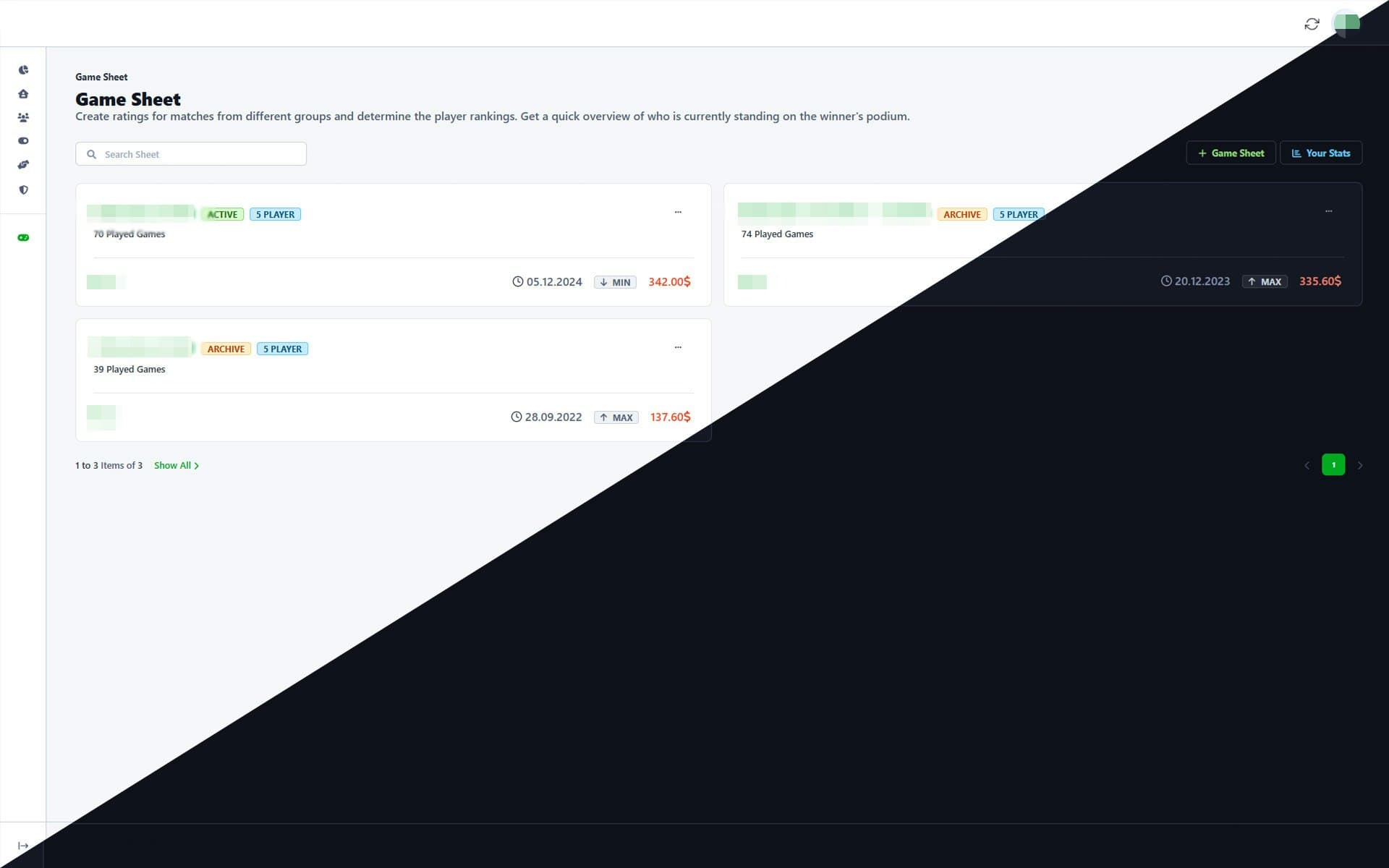
Task: Click the logout arrow at the sidebar bottom
Action: pyautogui.click(x=23, y=844)
